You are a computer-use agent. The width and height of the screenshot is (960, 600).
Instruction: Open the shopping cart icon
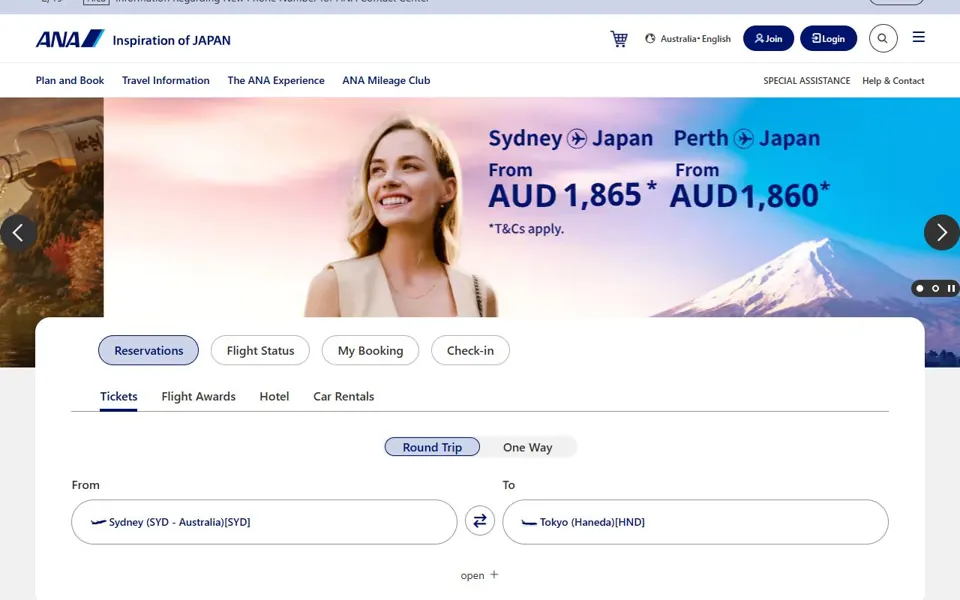[619, 39]
